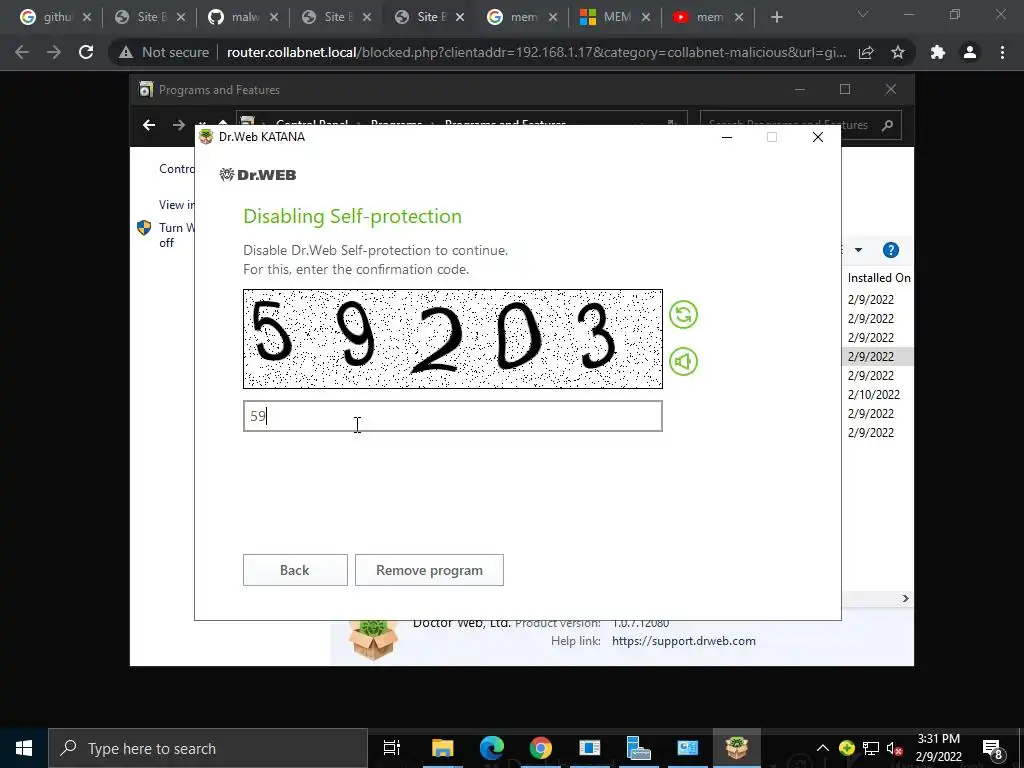Screen dimensions: 1024x768
Task: Open the support.drweb.com help link
Action: pos(684,641)
